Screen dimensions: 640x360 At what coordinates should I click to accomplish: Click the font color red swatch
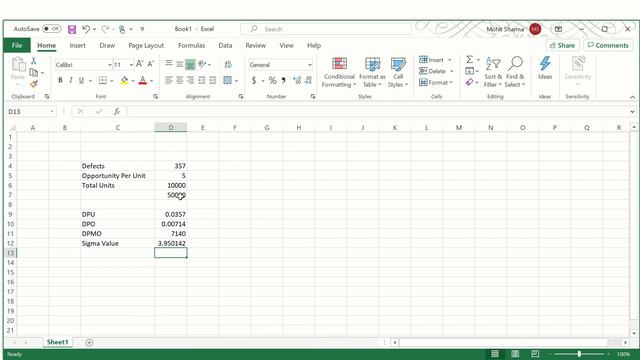(142, 80)
